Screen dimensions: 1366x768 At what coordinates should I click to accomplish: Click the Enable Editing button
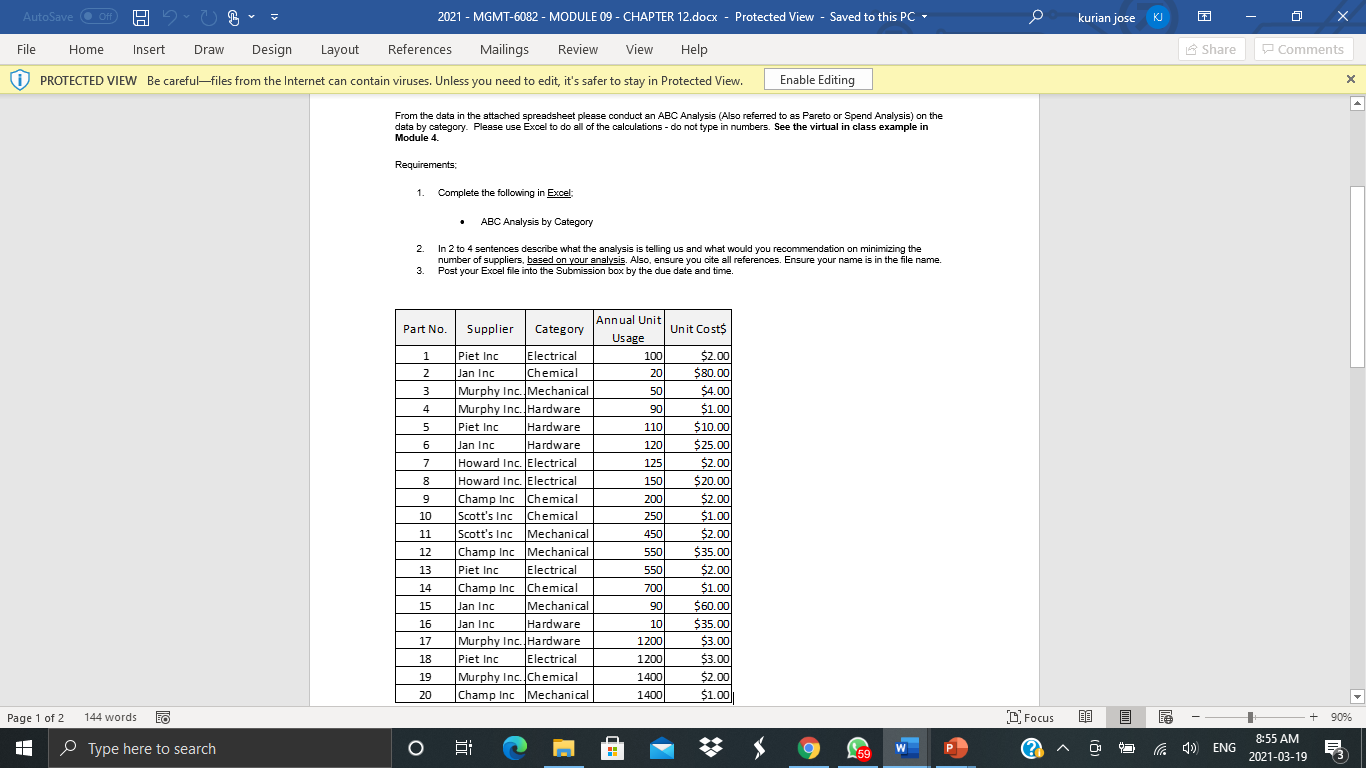[817, 80]
